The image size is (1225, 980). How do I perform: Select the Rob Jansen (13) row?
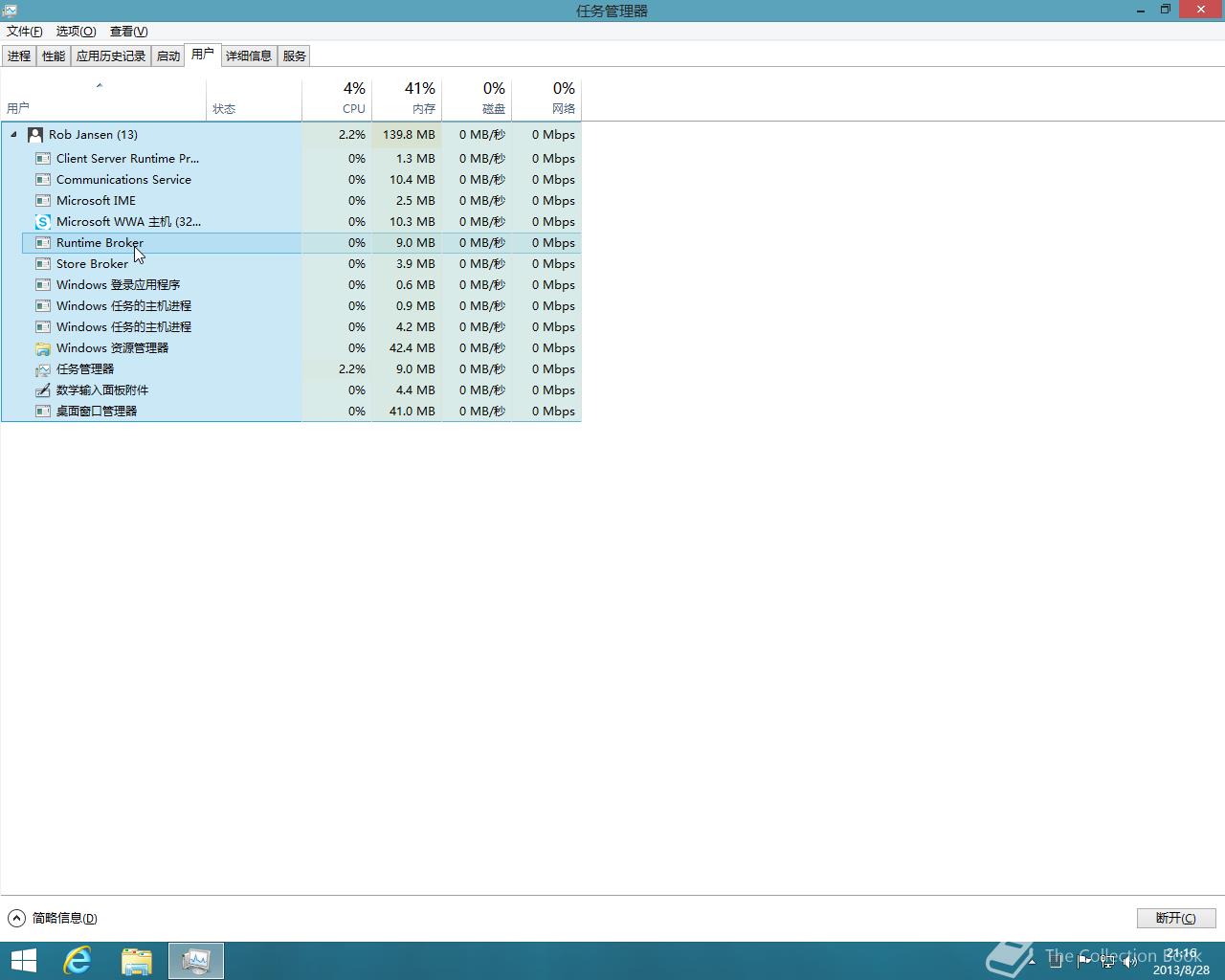tap(291, 135)
